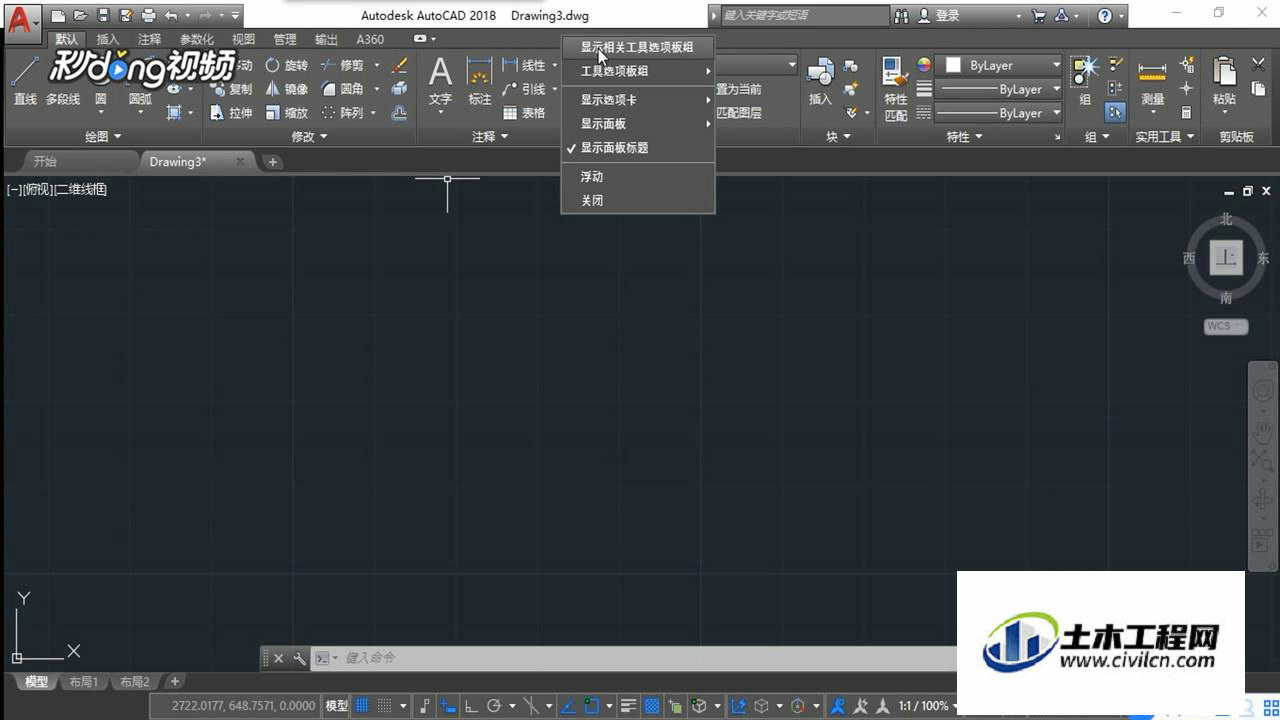Insert a Table (表格)
The image size is (1280, 720).
[x=524, y=113]
